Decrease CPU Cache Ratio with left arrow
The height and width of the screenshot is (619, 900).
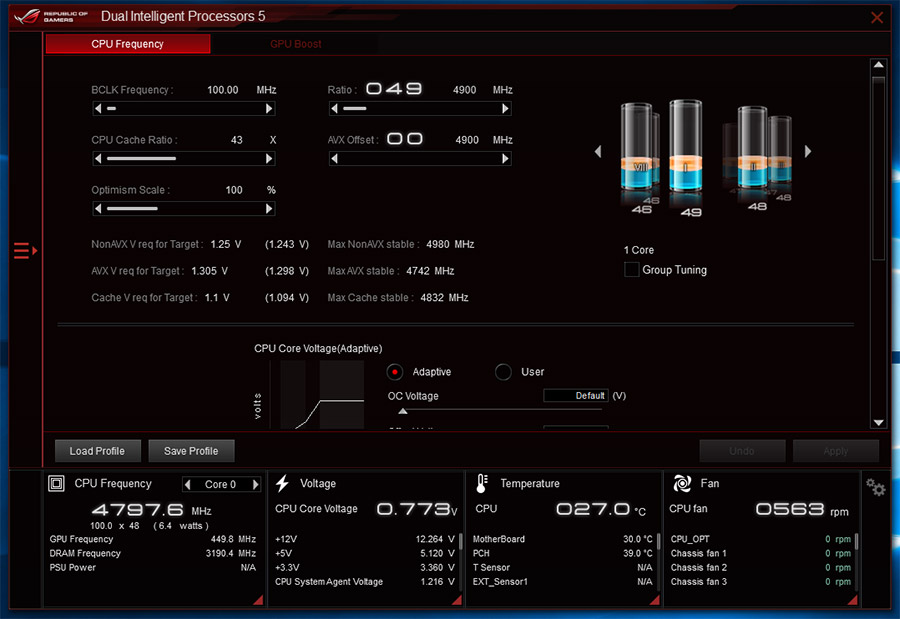[98, 158]
